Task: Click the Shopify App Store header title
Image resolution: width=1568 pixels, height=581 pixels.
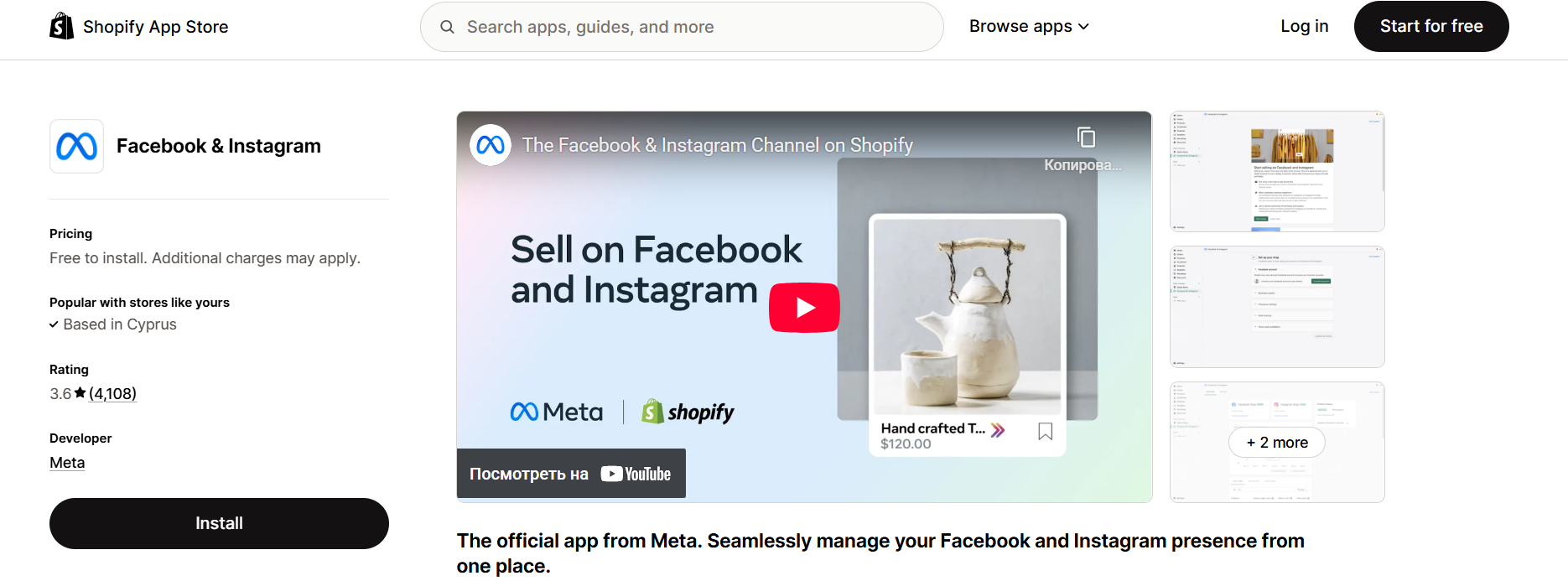Action: [155, 26]
